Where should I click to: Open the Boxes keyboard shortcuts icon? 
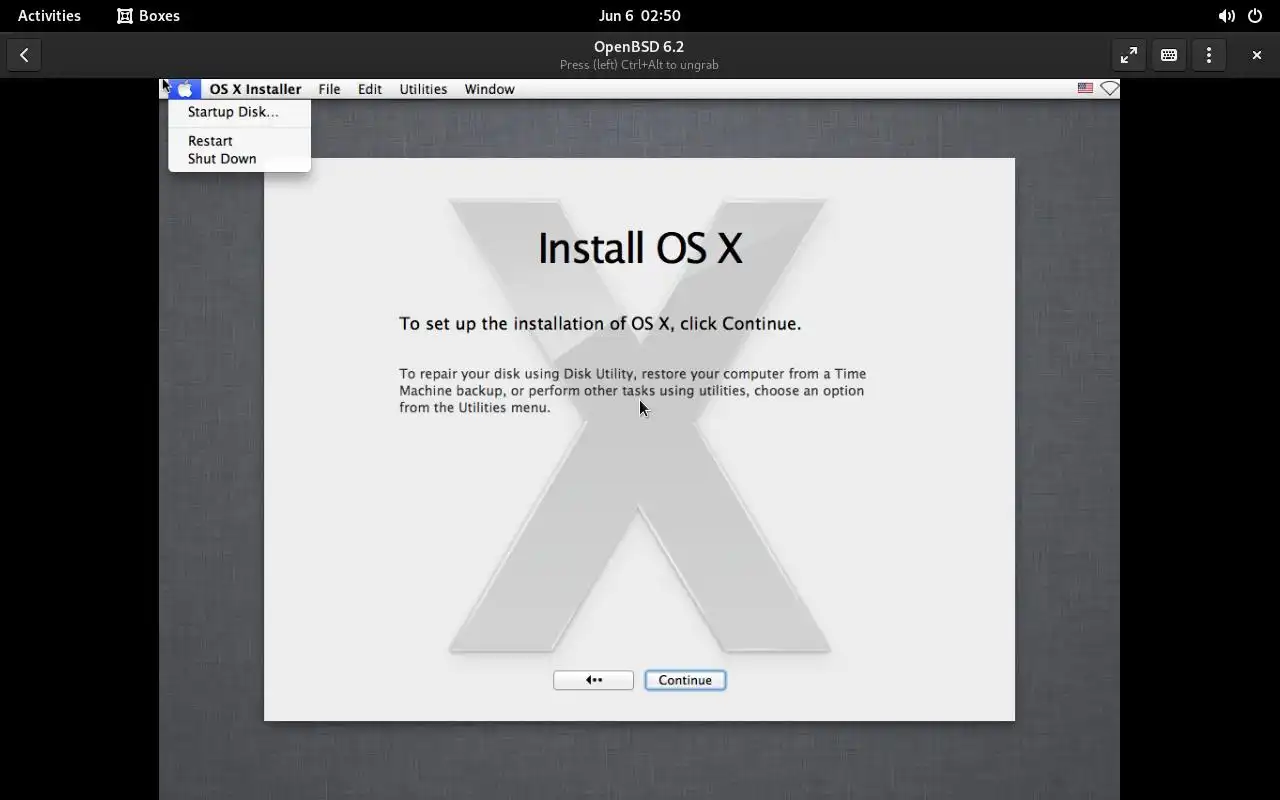(1169, 56)
